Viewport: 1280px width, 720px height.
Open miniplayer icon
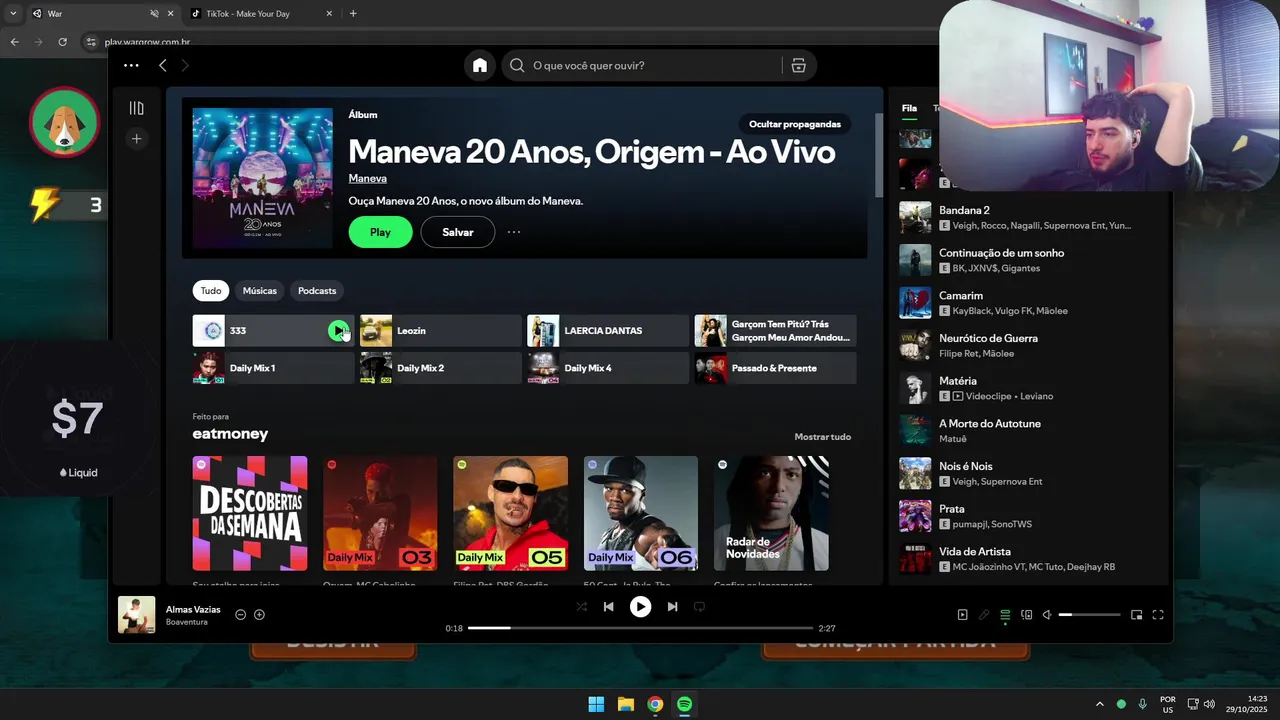tap(1136, 615)
